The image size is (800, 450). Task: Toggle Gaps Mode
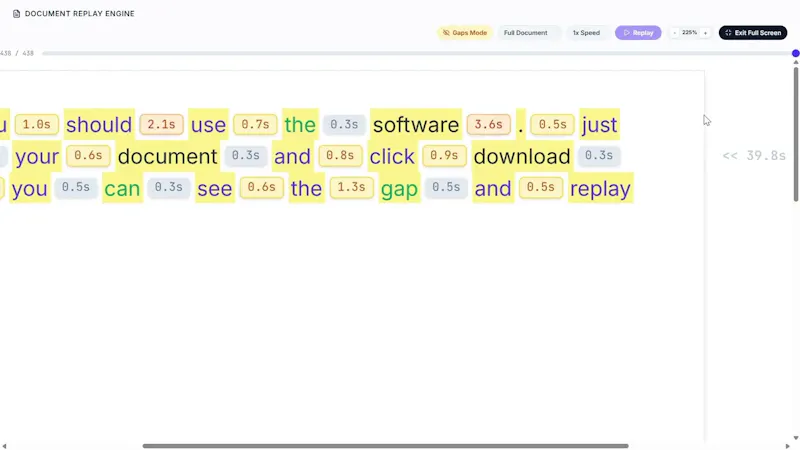click(x=464, y=33)
